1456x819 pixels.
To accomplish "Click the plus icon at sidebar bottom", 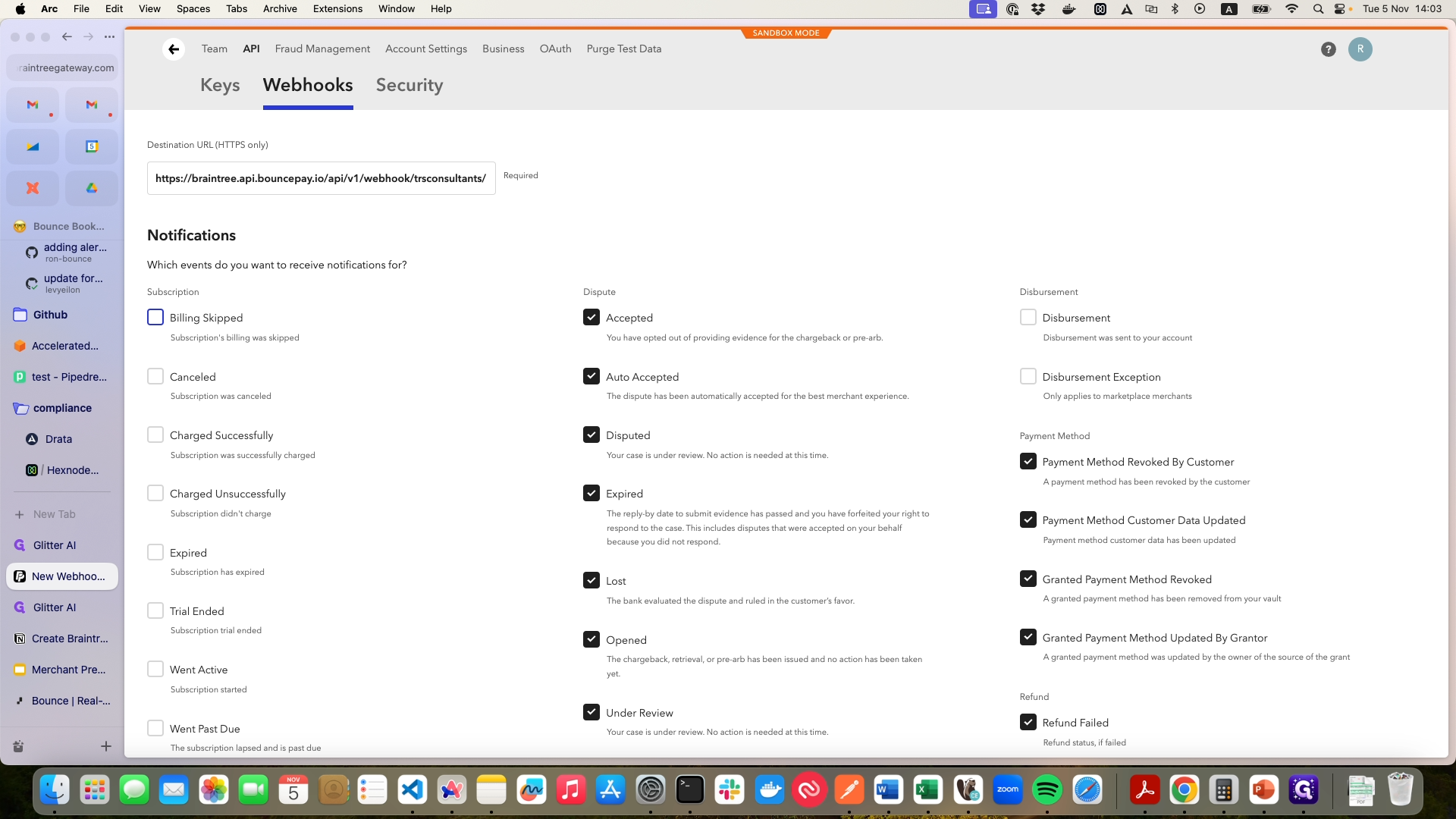I will [x=106, y=746].
